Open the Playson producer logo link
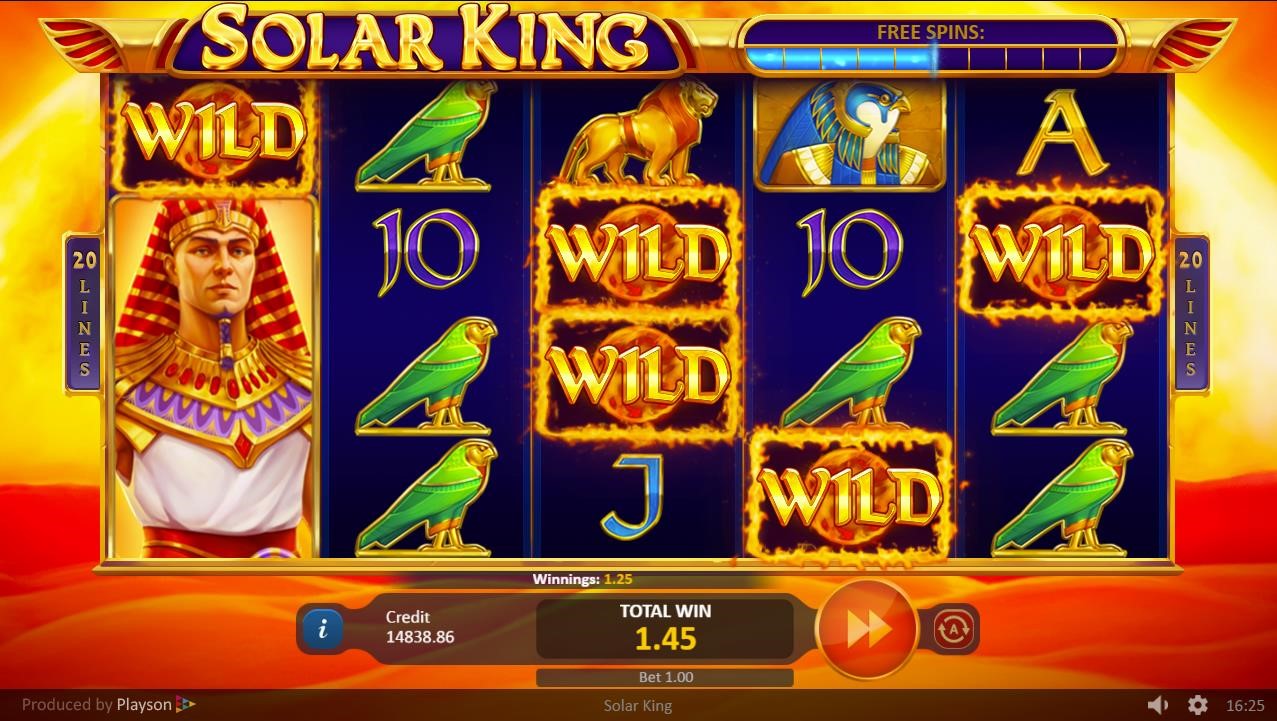 tap(156, 705)
